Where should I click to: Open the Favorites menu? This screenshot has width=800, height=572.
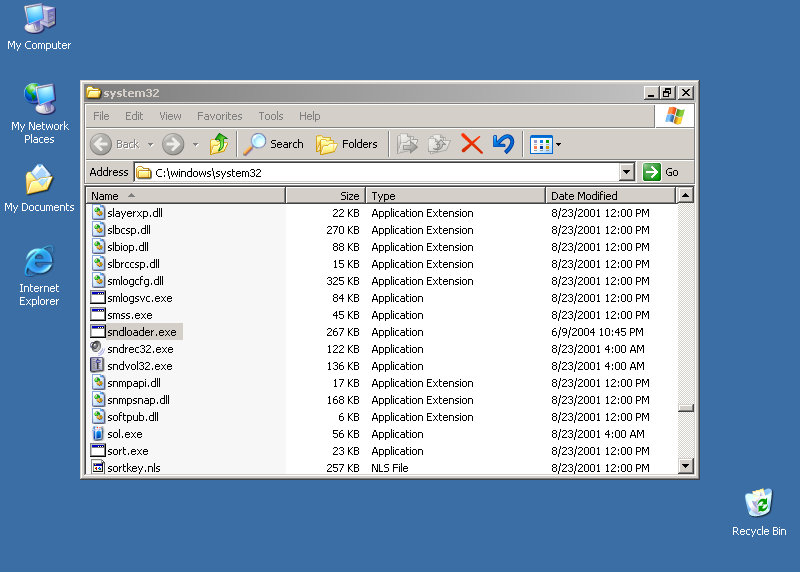(x=219, y=116)
